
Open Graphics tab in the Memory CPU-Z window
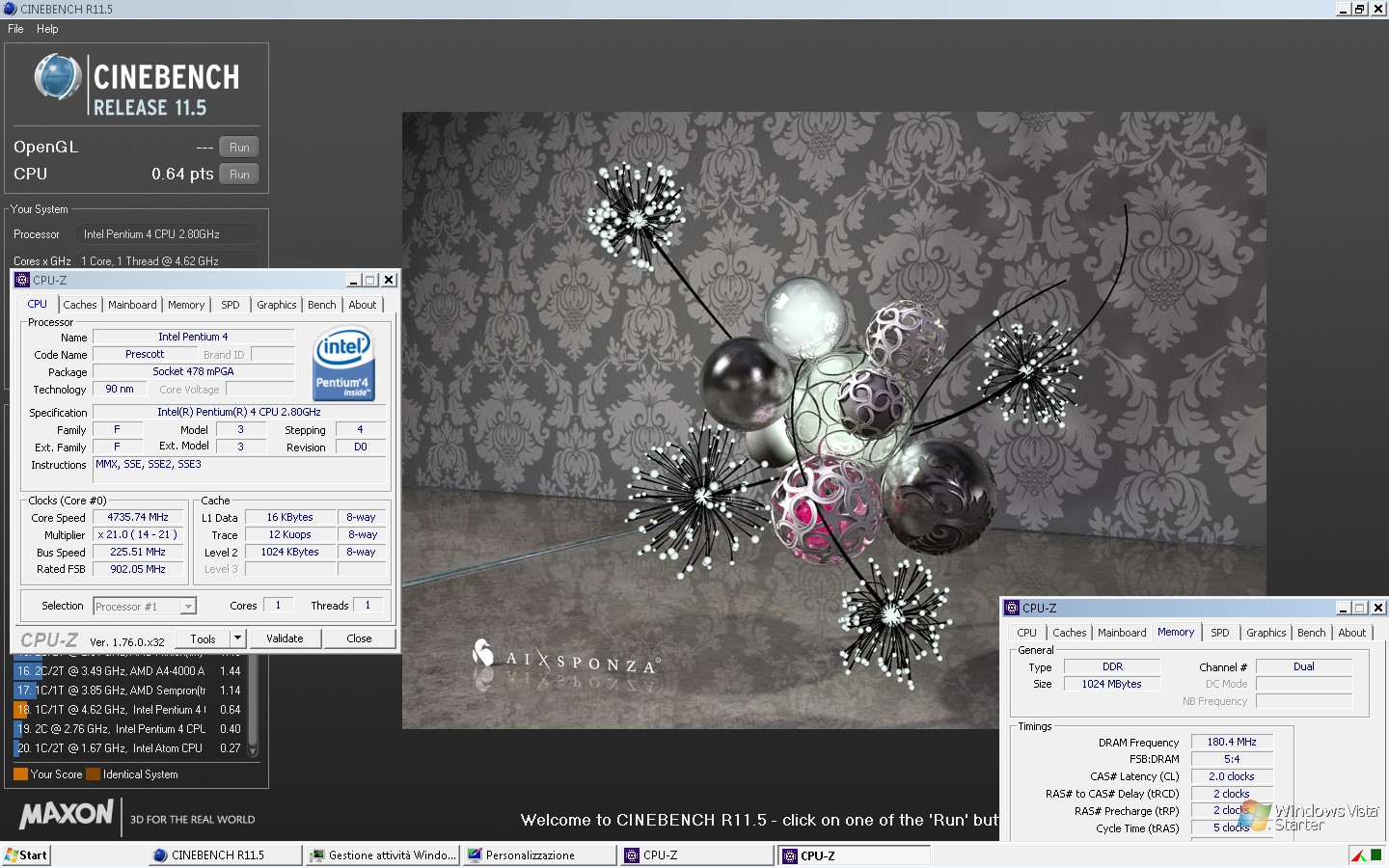coord(1266,633)
